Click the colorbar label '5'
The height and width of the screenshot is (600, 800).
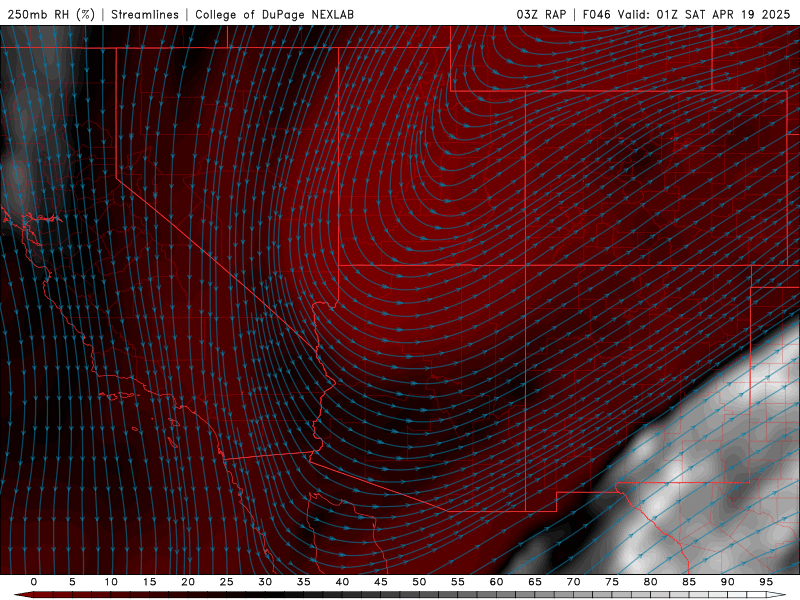point(72,582)
